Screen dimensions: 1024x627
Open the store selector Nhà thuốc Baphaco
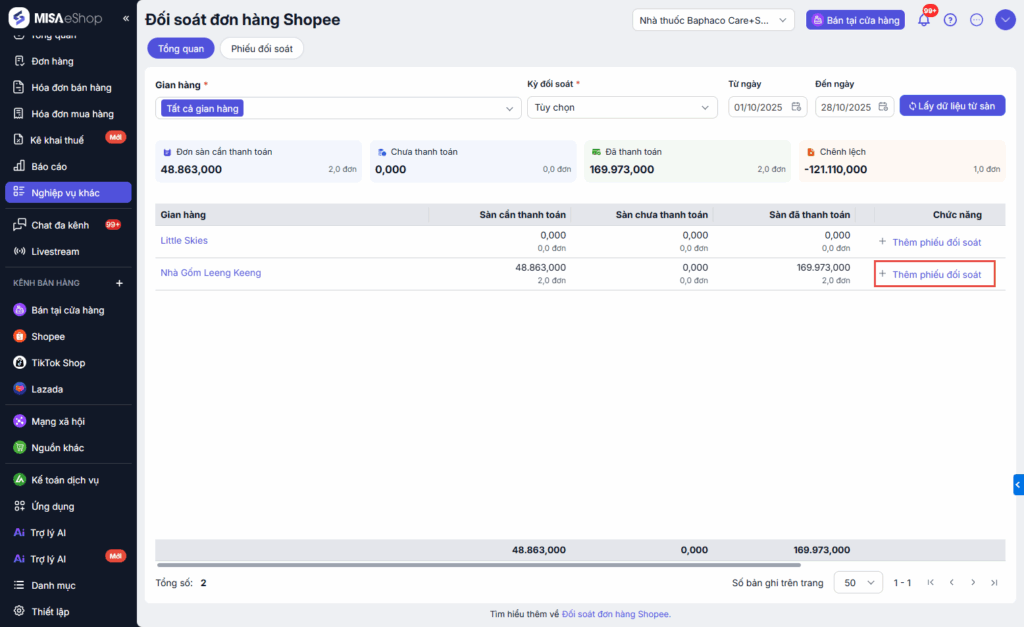click(713, 20)
